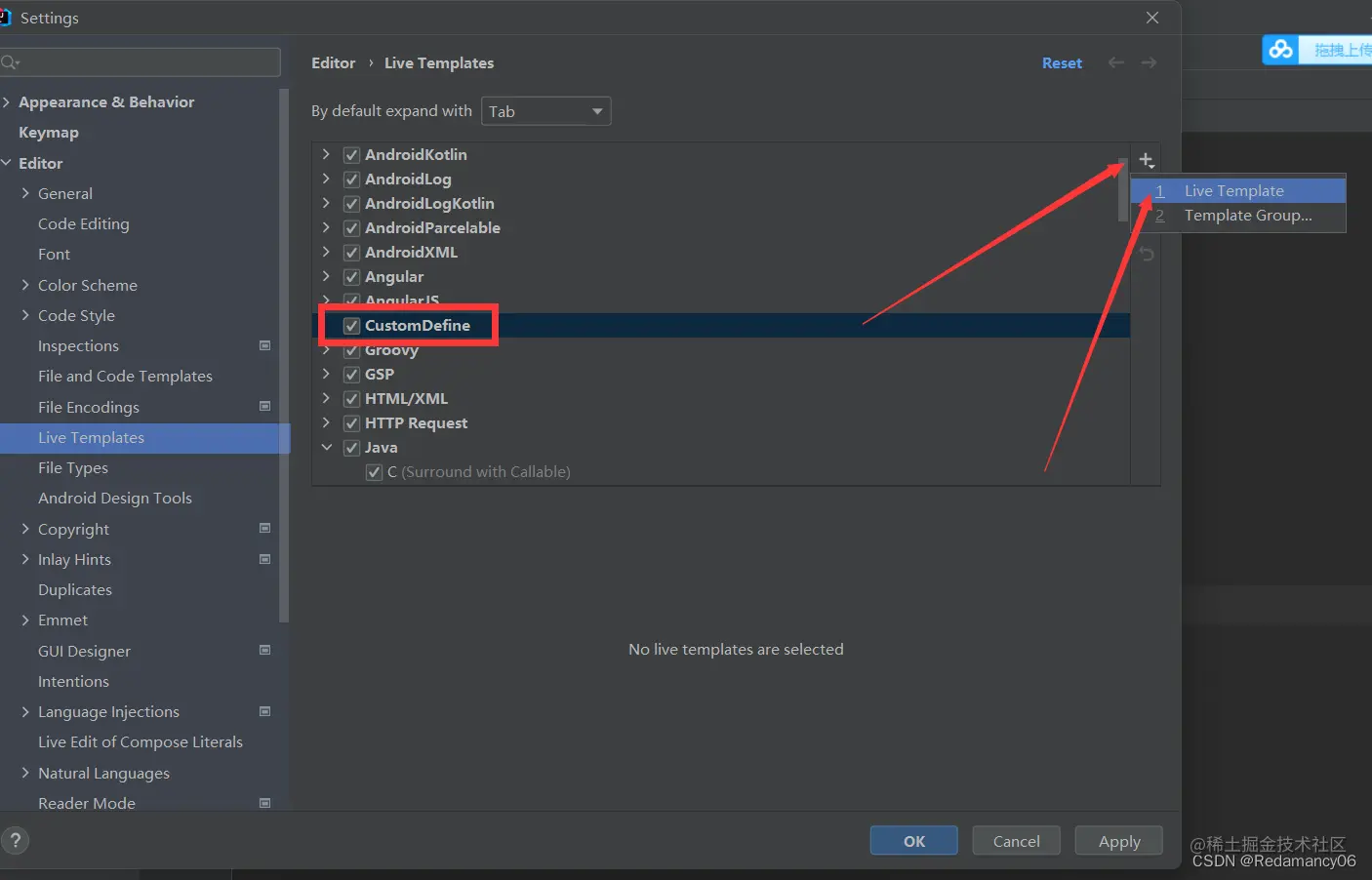Expand the AndroidKotlin template group
Viewport: 1372px width, 880px height.
coord(326,154)
